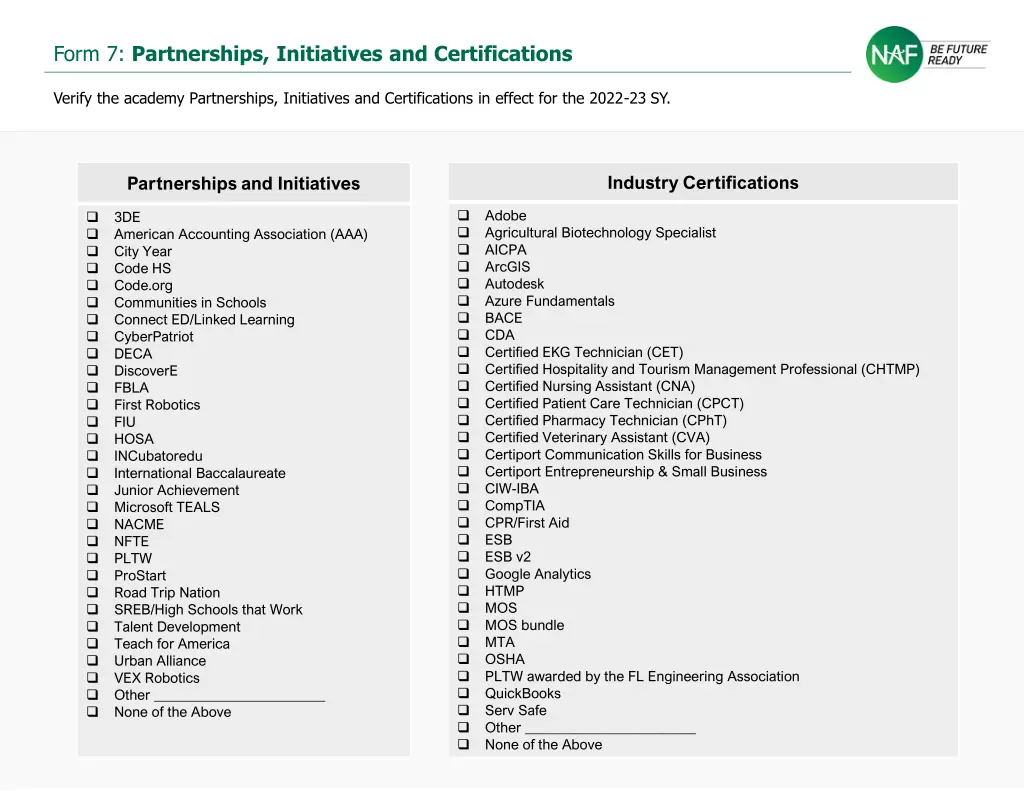
Task: Select the DECA checkbox
Action: pyautogui.click(x=93, y=353)
